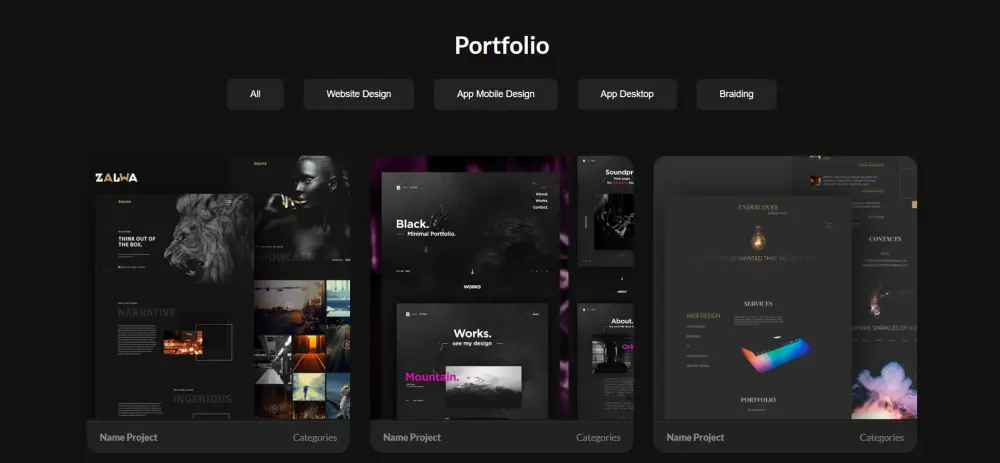Click Categories under the Undercover card
The image size is (1000, 463).
(x=881, y=437)
